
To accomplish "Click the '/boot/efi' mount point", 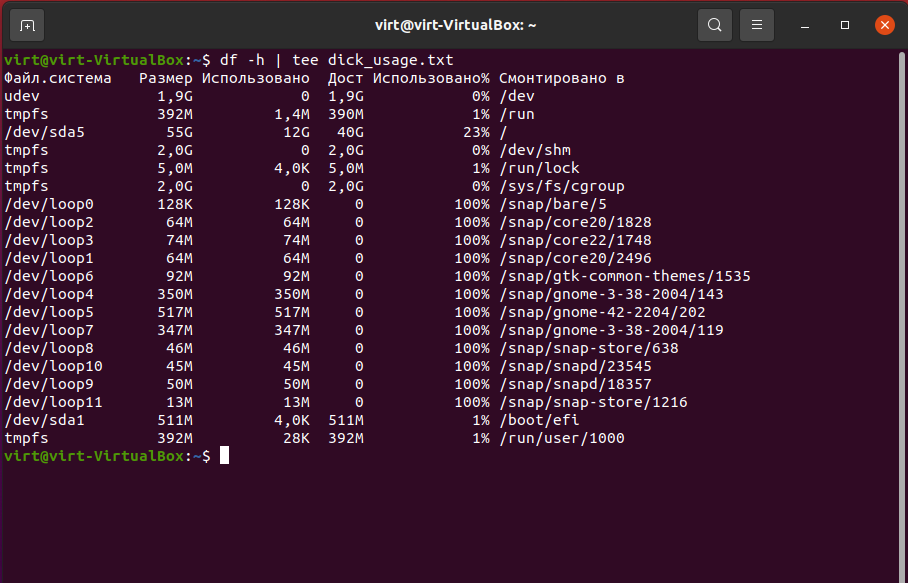I will coord(539,420).
